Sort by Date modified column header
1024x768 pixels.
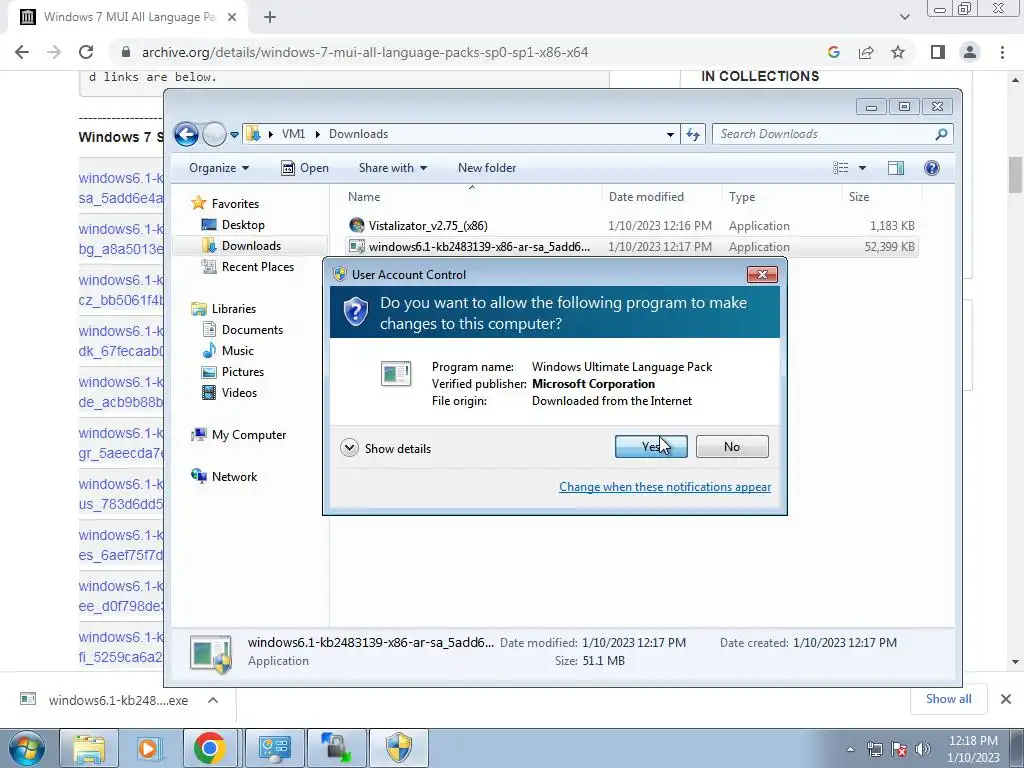(x=662, y=197)
